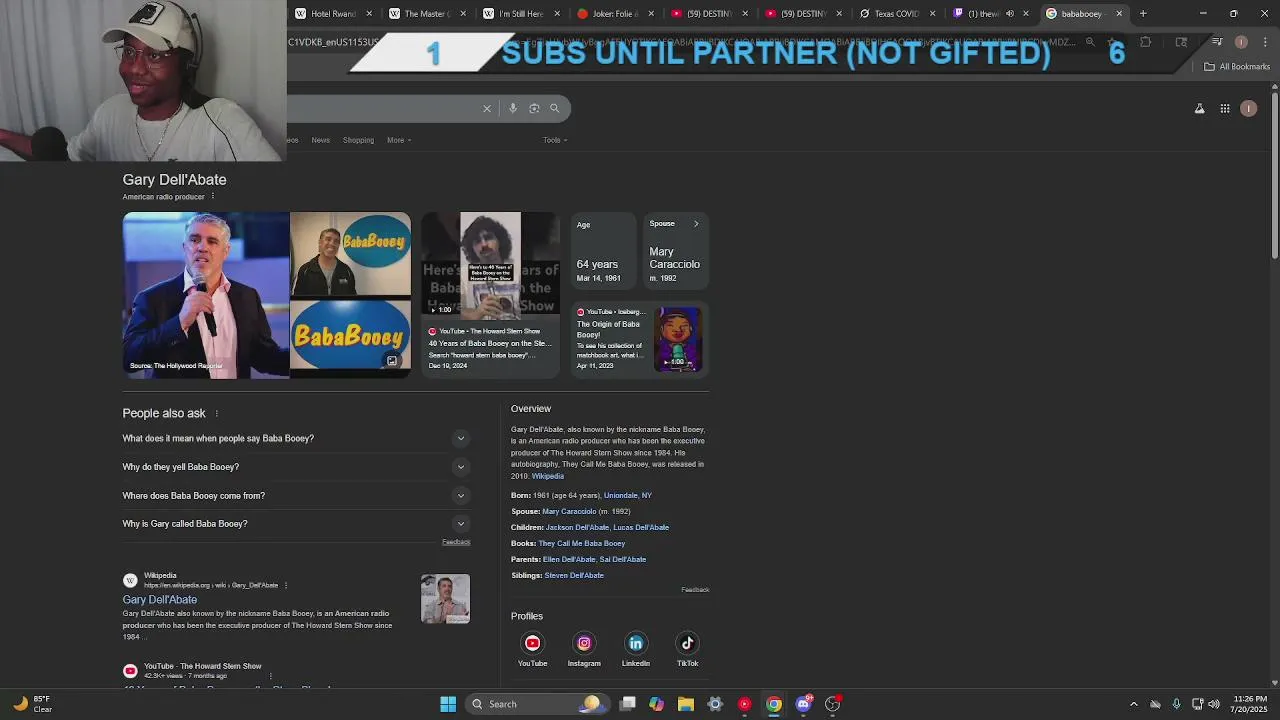This screenshot has width=1280, height=720.
Task: Open Google Lens image search
Action: pyautogui.click(x=534, y=108)
